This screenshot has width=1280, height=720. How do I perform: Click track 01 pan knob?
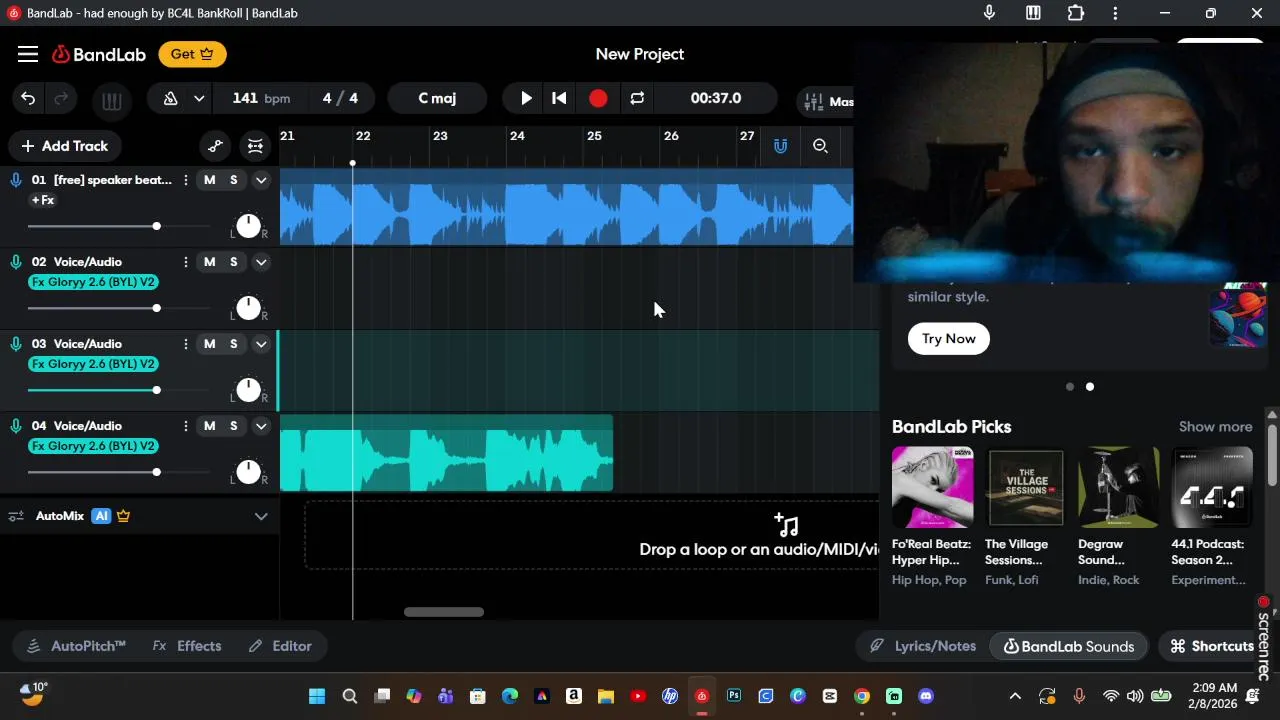248,226
